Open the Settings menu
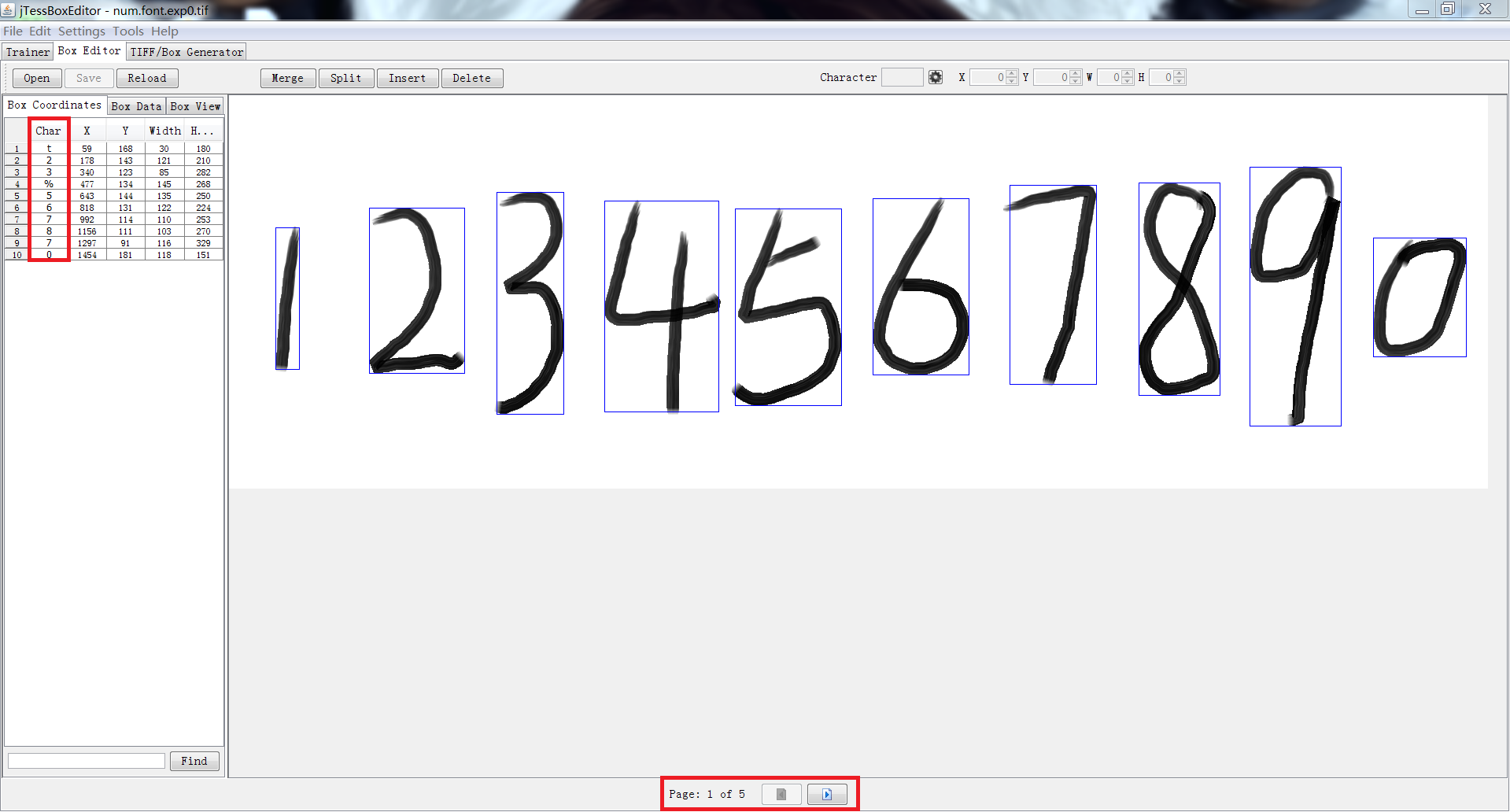The image size is (1510, 812). pyautogui.click(x=81, y=31)
